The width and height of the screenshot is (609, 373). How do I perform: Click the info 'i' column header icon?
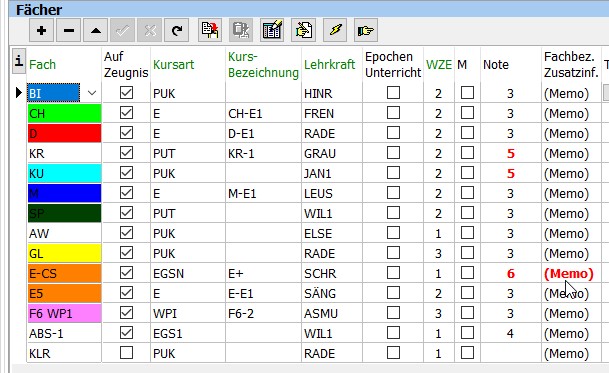pyautogui.click(x=19, y=61)
